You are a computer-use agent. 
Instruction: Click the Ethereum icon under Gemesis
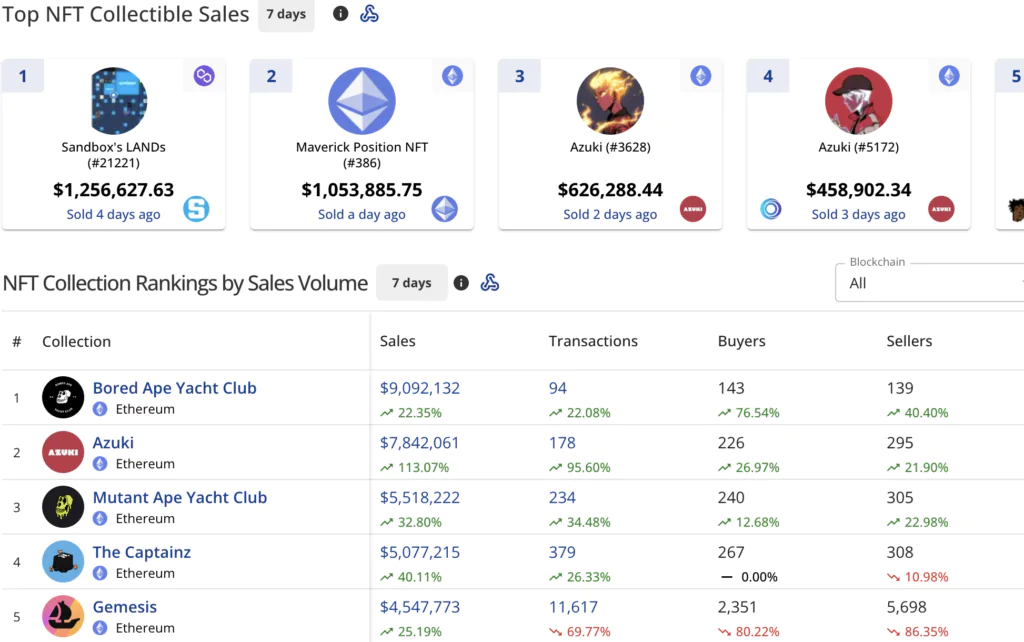point(100,628)
